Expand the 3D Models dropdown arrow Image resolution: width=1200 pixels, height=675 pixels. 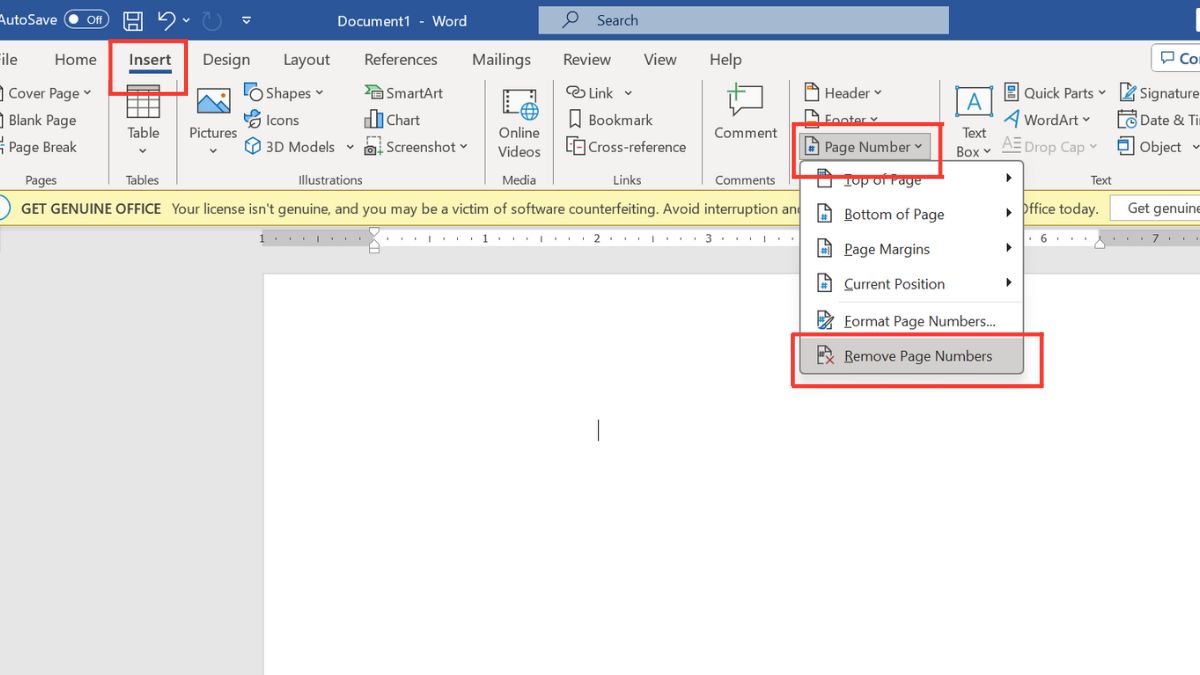[x=350, y=147]
